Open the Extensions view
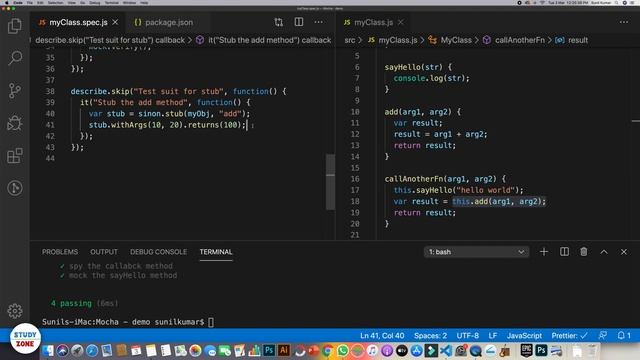The width and height of the screenshot is (640, 360). click(15, 156)
